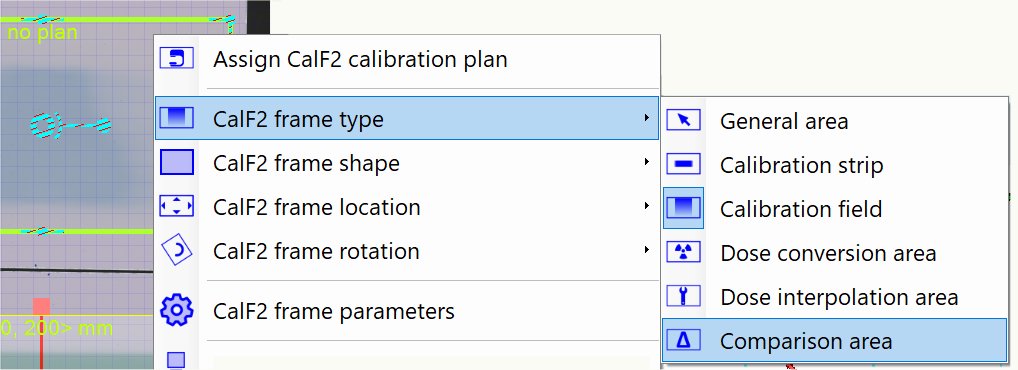1018x370 pixels.
Task: Click the cyan handle inside the frame
Action: (x=70, y=125)
